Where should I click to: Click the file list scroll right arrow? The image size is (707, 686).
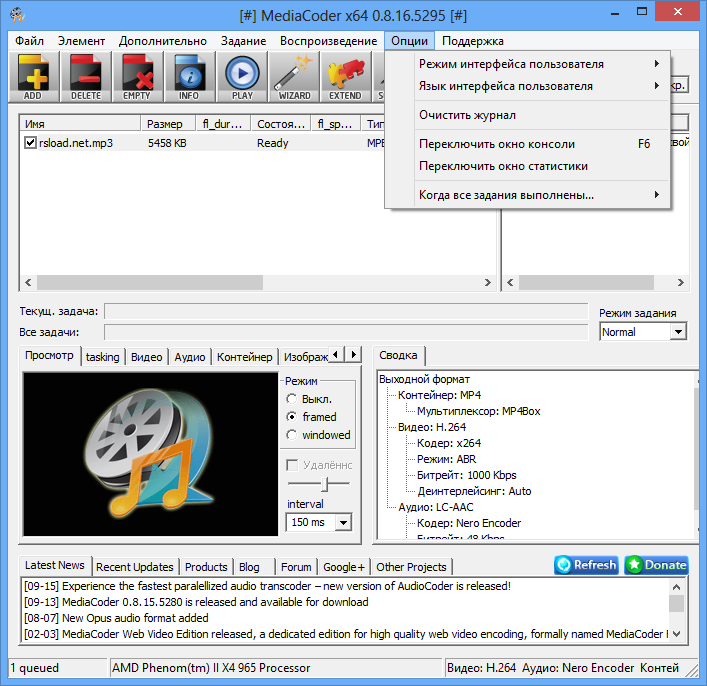point(487,282)
